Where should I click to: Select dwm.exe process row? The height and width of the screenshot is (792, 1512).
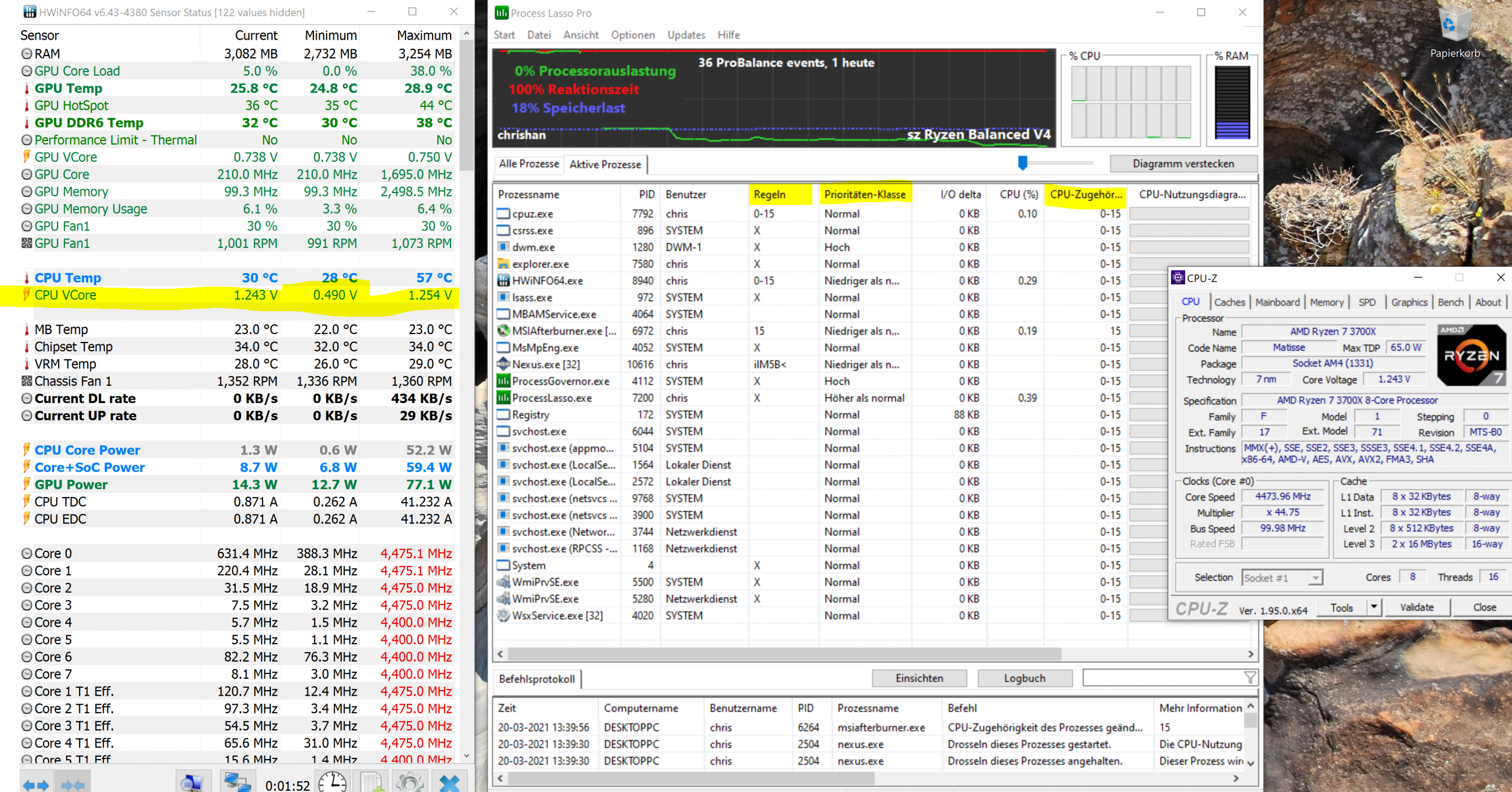pos(872,247)
